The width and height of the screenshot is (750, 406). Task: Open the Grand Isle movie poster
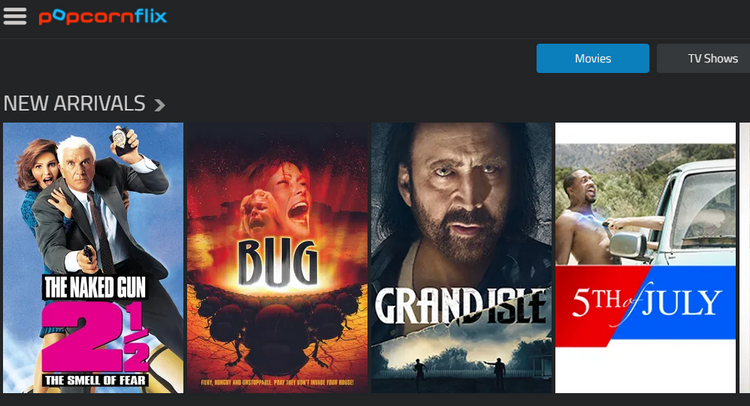pos(462,258)
